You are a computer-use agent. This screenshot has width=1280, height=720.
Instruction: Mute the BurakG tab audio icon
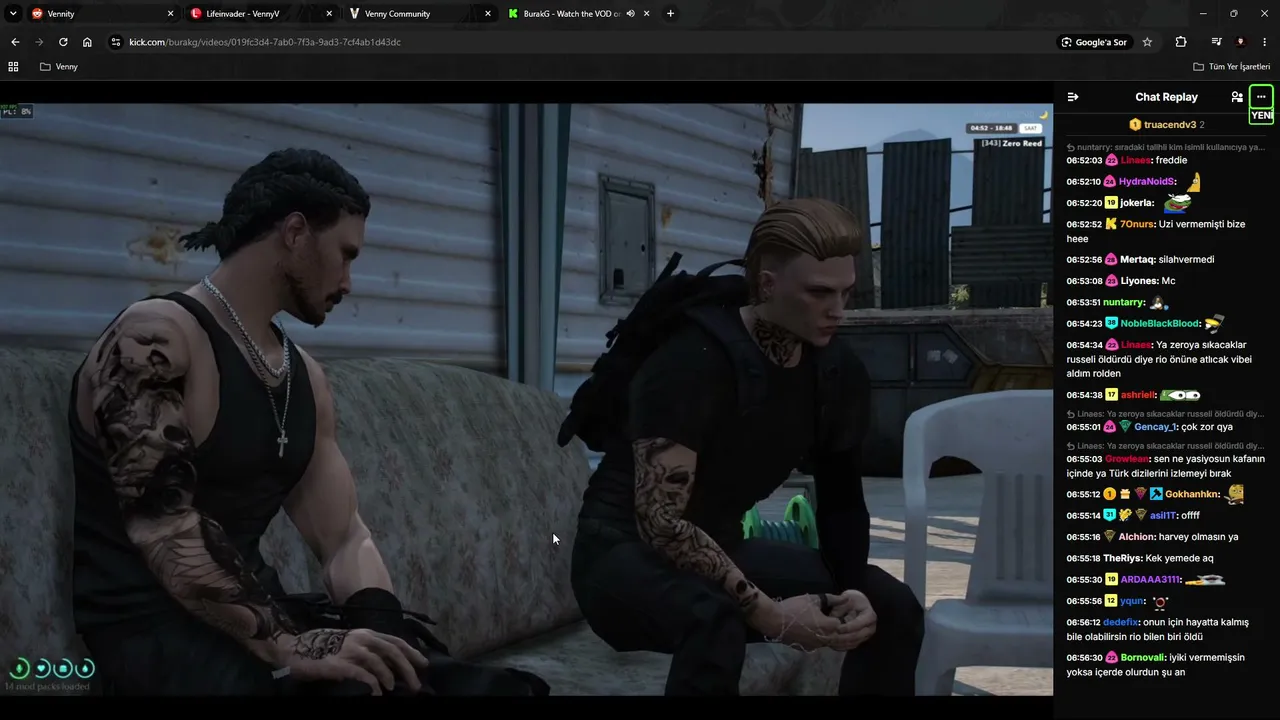click(631, 14)
